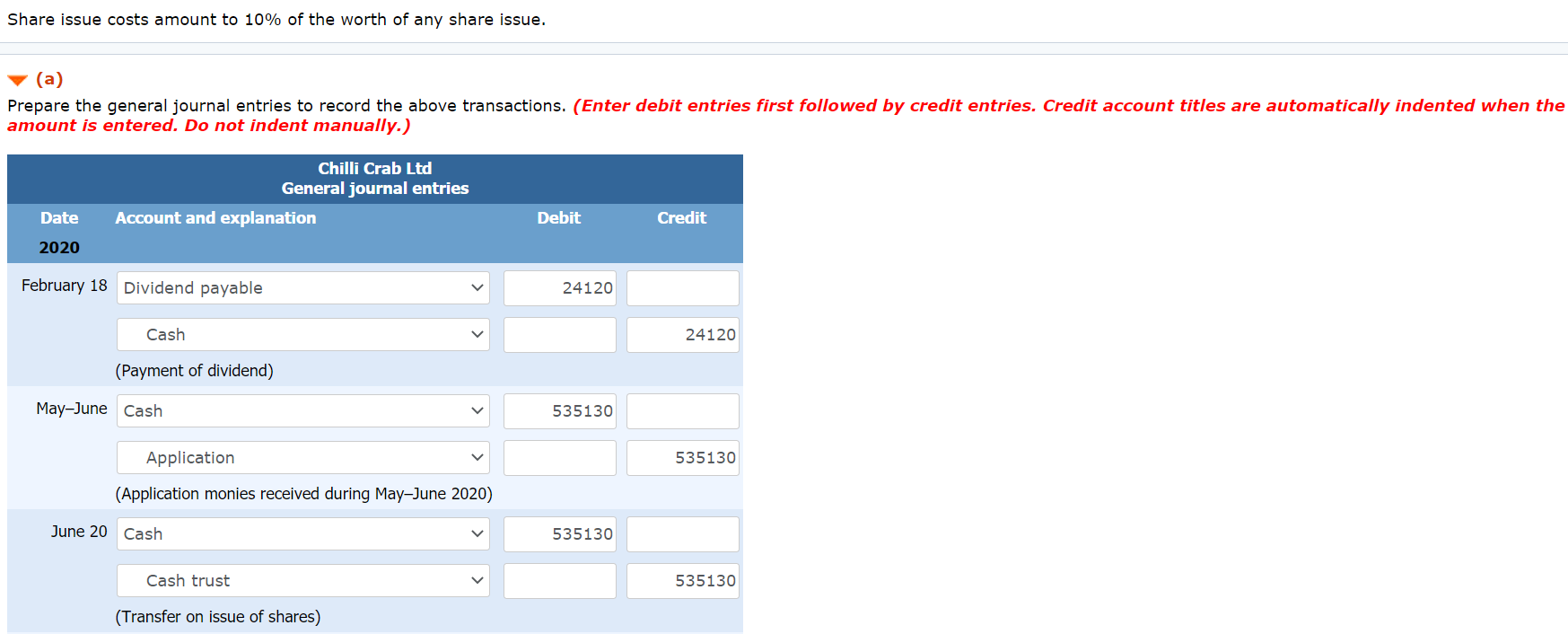The height and width of the screenshot is (634, 1568).
Task: Click the "Date" column header
Action: [59, 217]
